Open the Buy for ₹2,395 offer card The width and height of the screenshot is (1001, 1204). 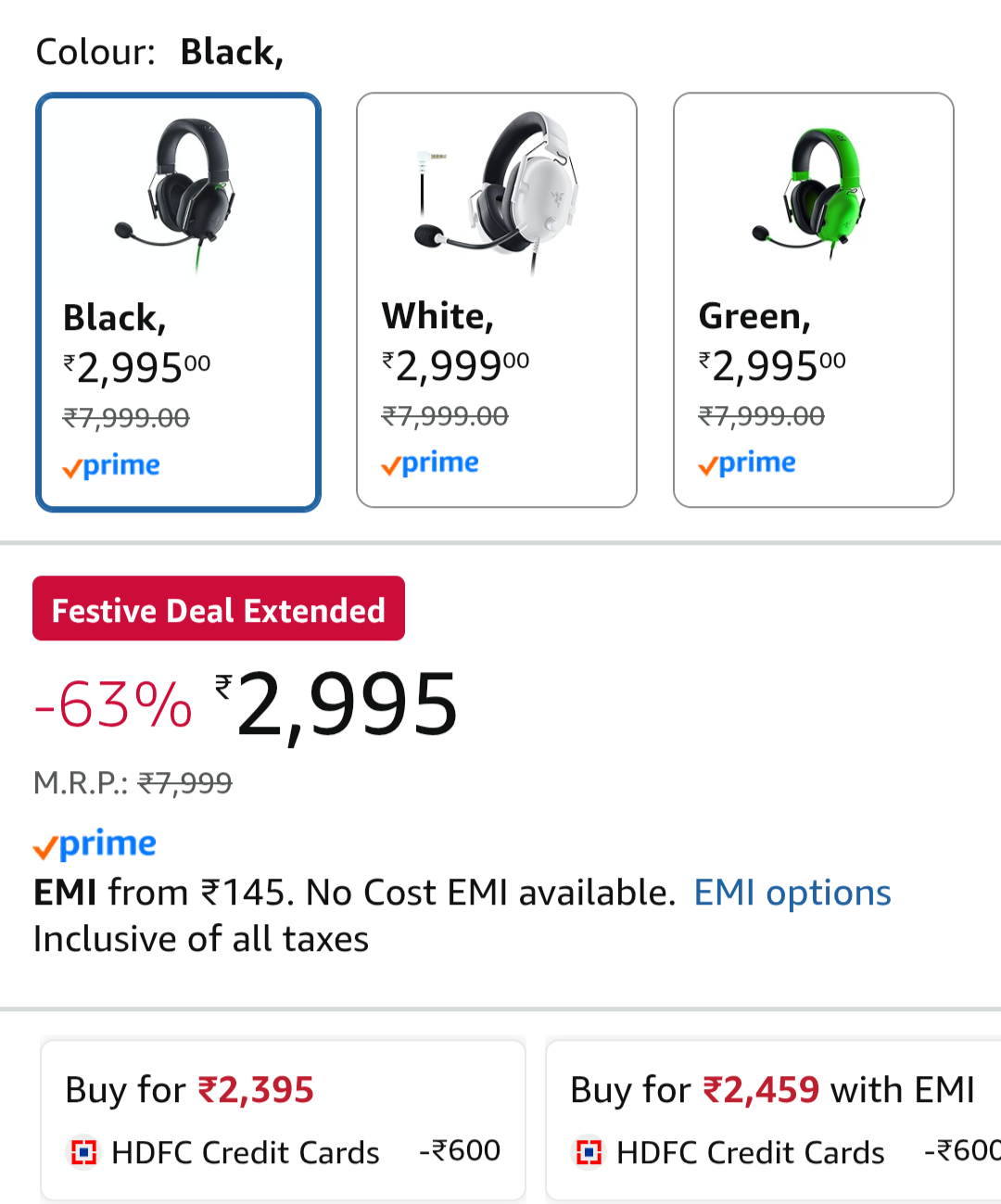click(x=283, y=1120)
